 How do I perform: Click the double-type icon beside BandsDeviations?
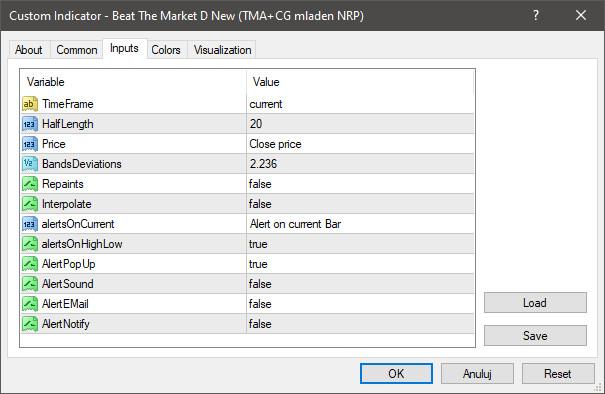(30, 164)
